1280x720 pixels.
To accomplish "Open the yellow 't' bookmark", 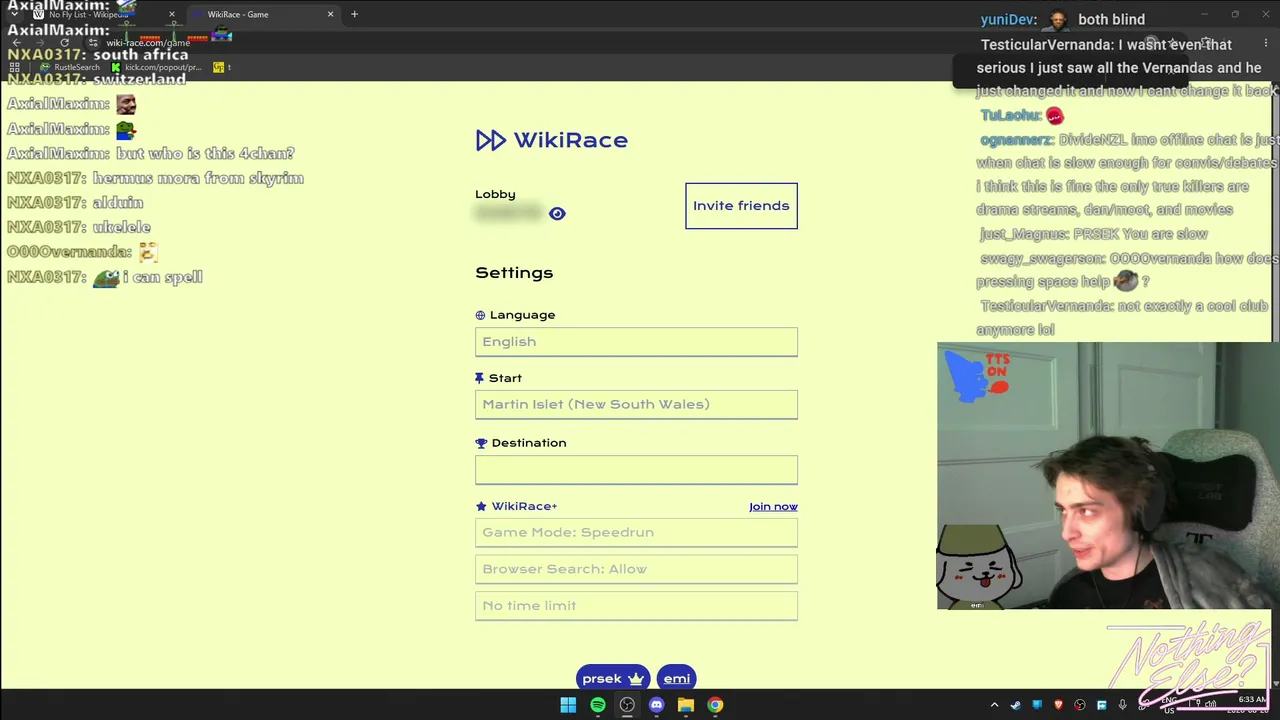I will [x=221, y=67].
